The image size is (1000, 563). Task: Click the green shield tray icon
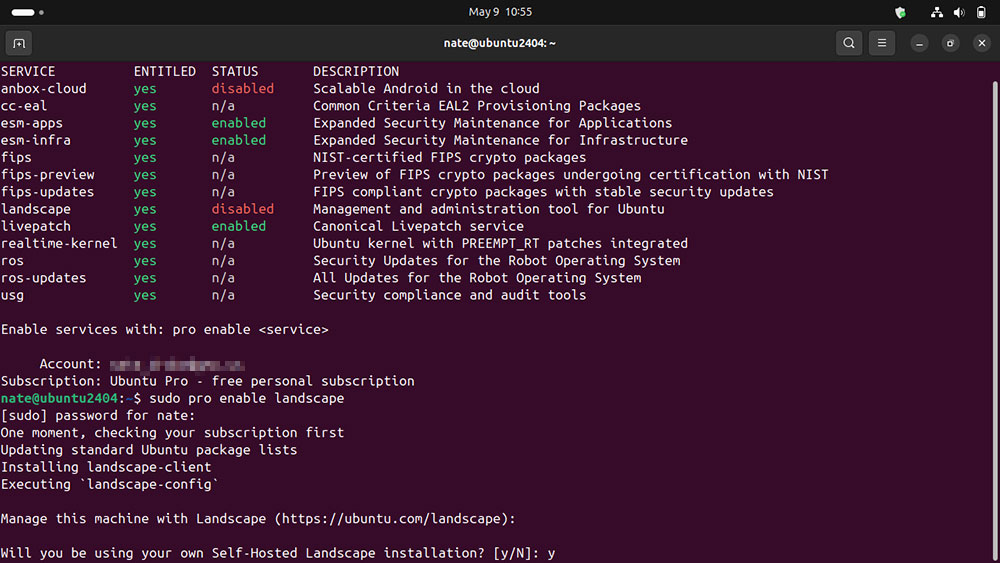[x=901, y=12]
